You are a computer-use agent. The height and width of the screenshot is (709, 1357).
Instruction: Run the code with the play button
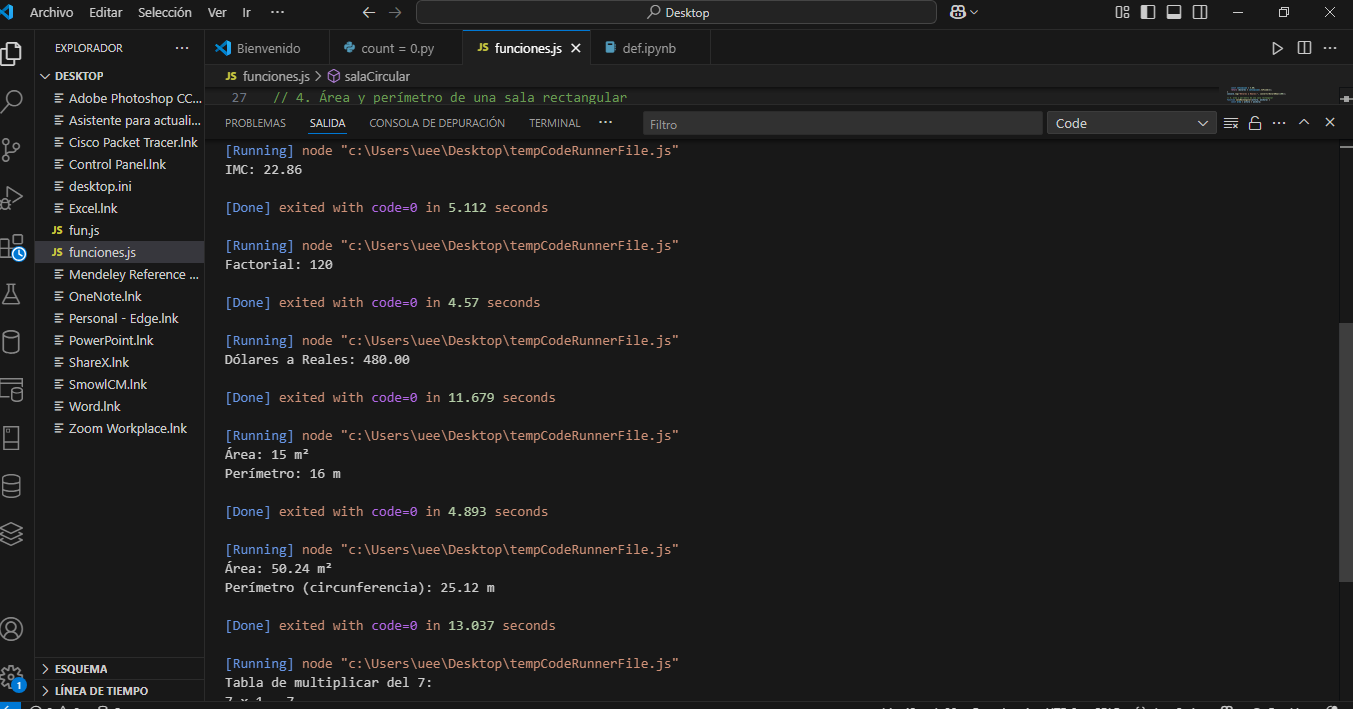(x=1277, y=48)
